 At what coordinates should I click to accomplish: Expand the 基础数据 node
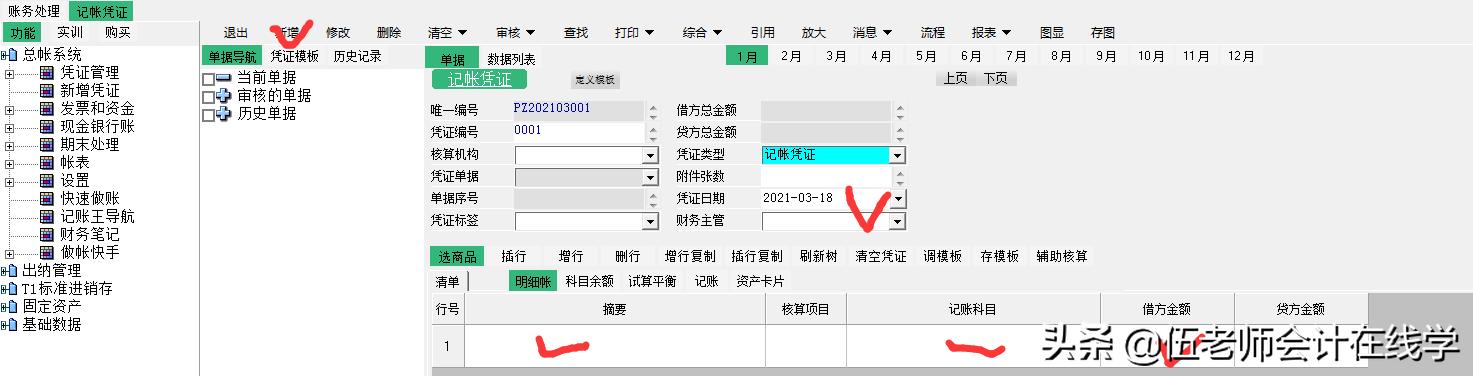[x=4, y=325]
